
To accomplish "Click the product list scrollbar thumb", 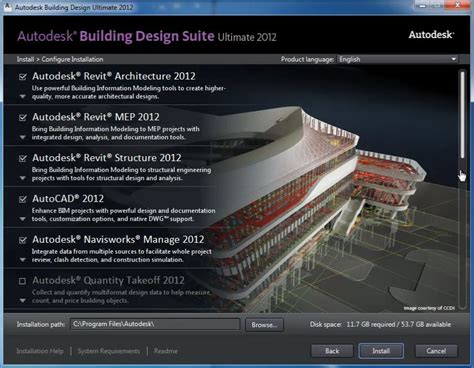I will pos(462,114).
